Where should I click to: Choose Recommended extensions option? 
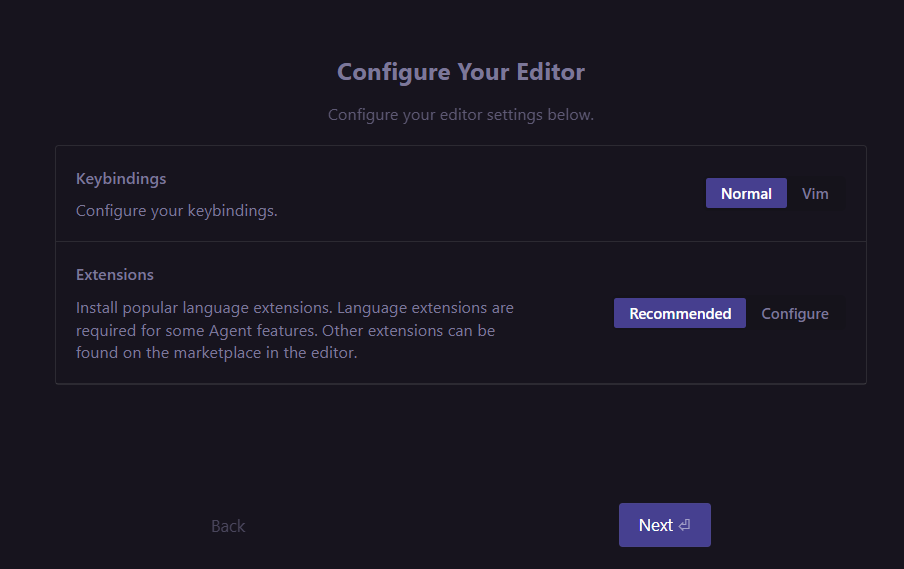pyautogui.click(x=680, y=313)
